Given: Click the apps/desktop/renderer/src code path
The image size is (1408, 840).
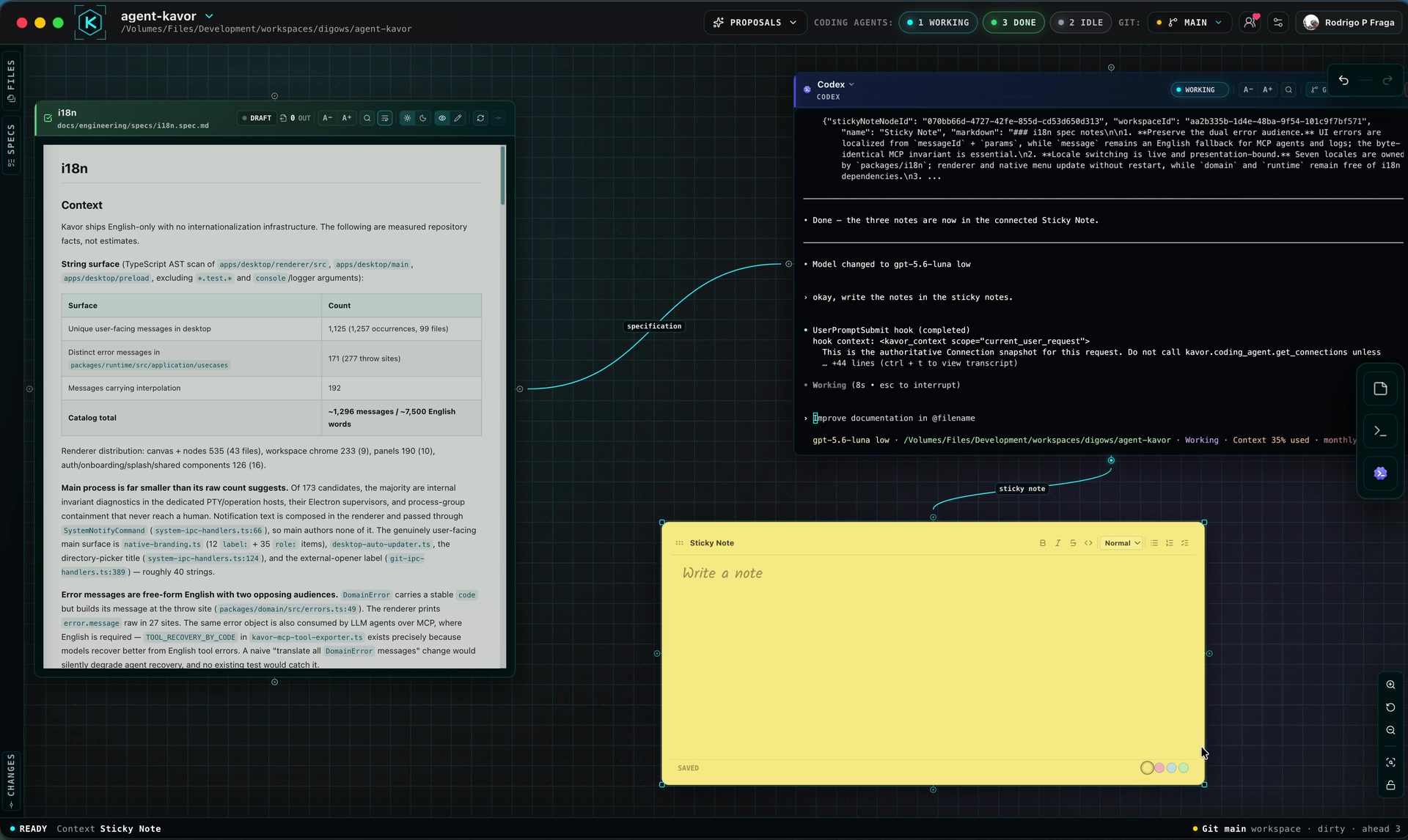Looking at the screenshot, I should coord(273,265).
